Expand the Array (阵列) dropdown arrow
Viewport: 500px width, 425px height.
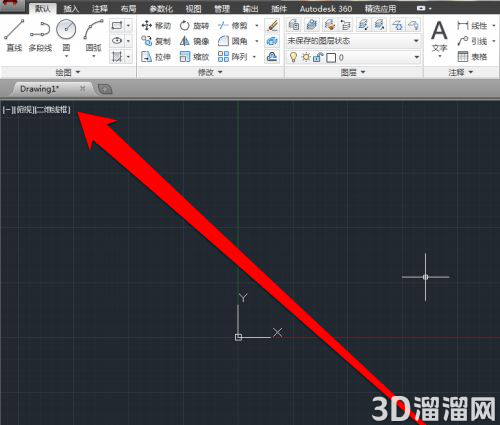(254, 57)
